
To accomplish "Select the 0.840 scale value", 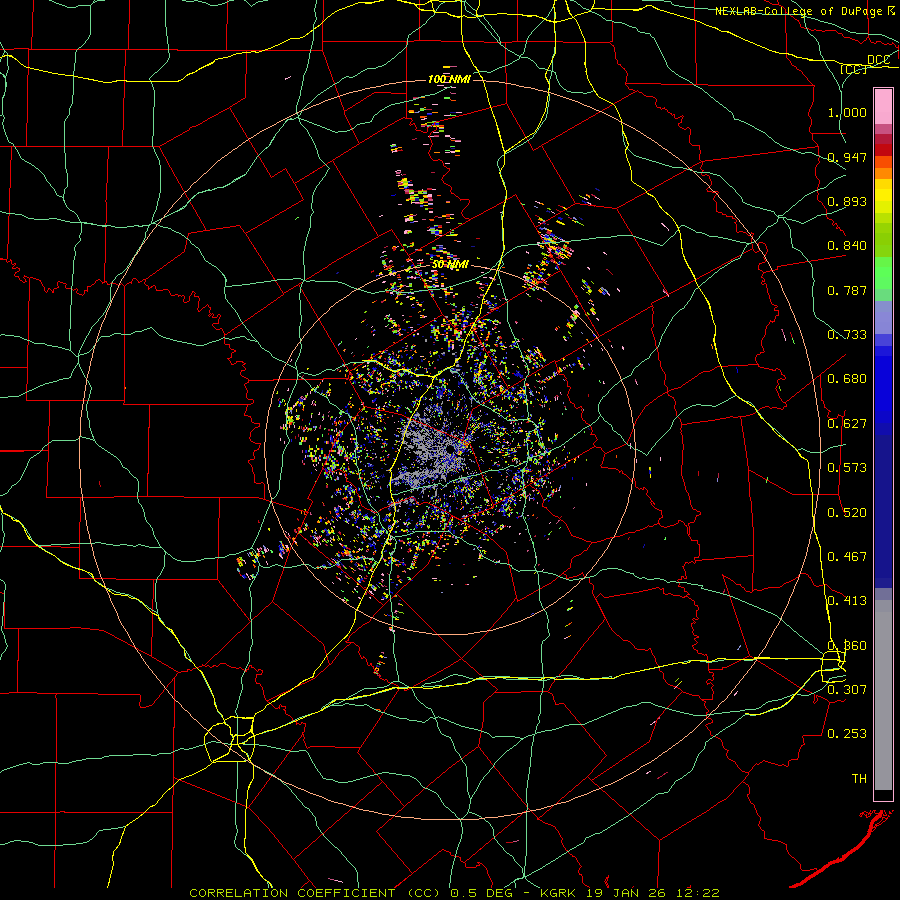I will click(x=847, y=246).
